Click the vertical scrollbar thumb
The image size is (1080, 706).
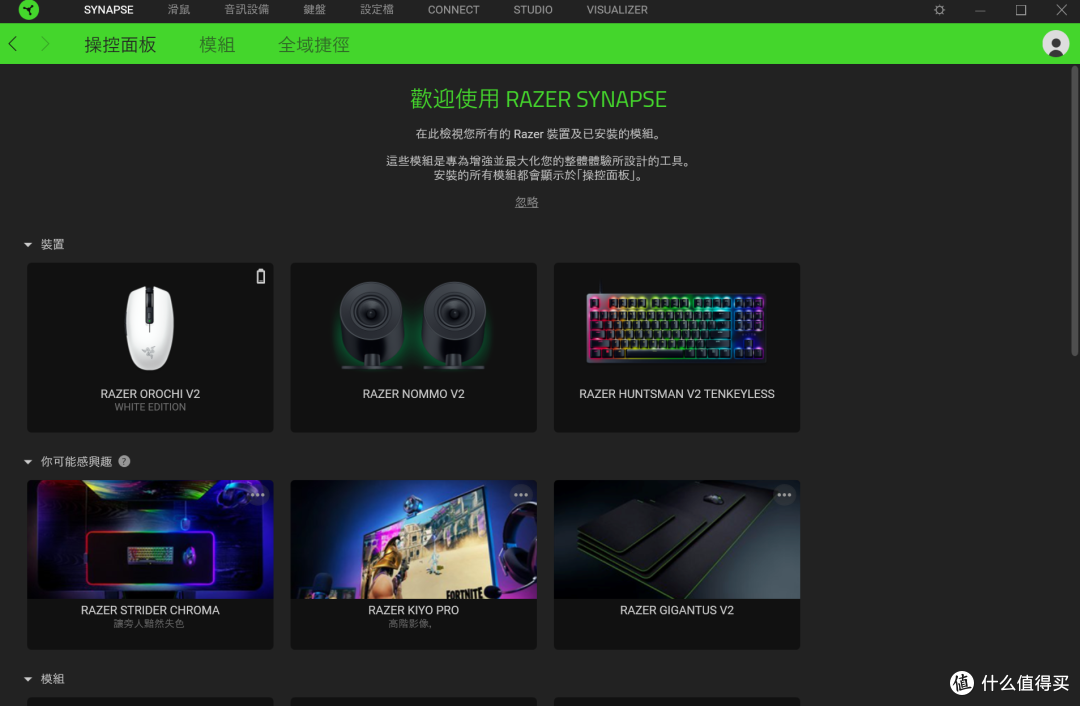(1074, 211)
